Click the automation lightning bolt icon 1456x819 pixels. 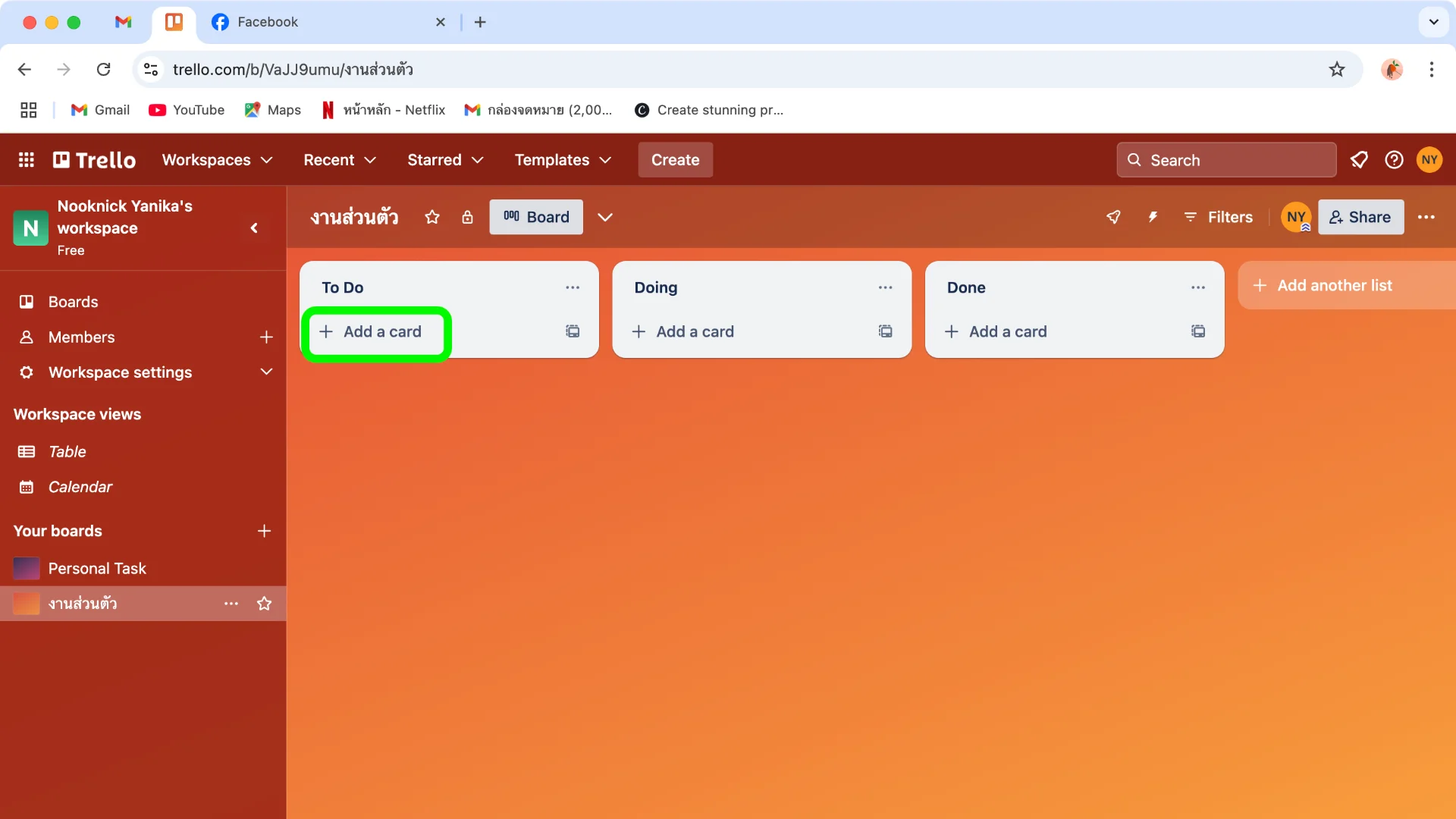point(1153,217)
